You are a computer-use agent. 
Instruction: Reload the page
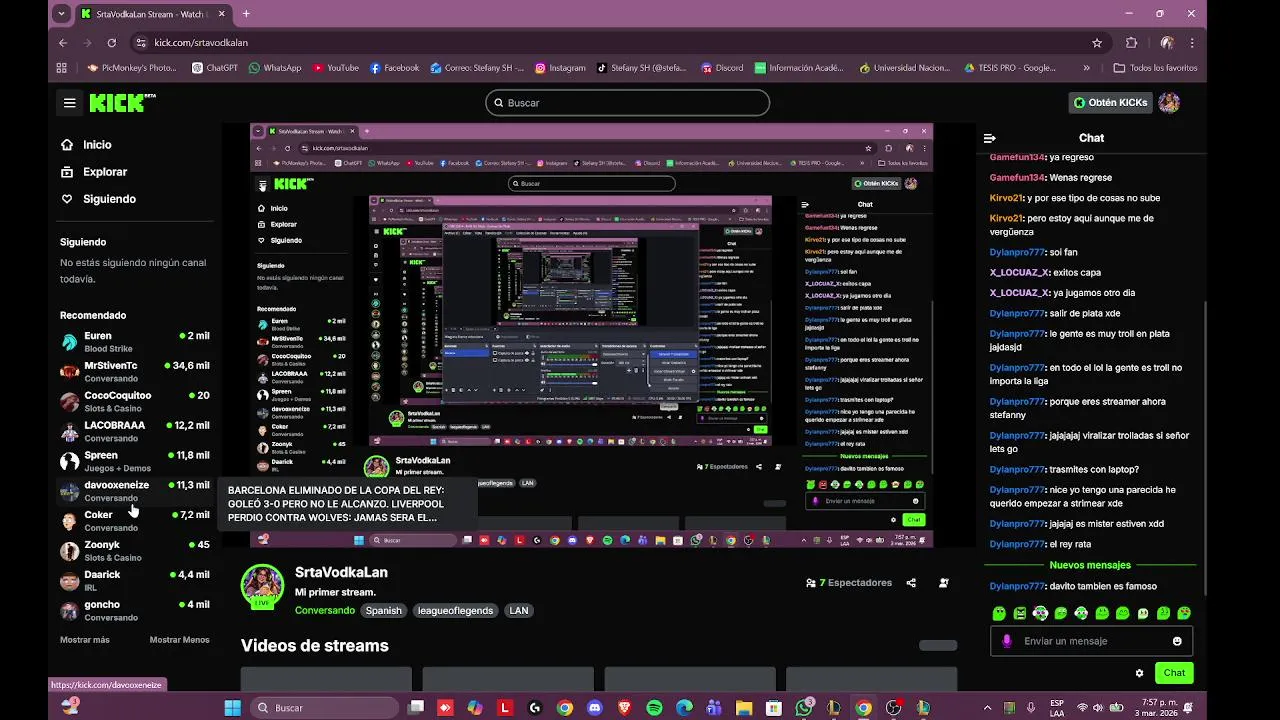point(112,43)
